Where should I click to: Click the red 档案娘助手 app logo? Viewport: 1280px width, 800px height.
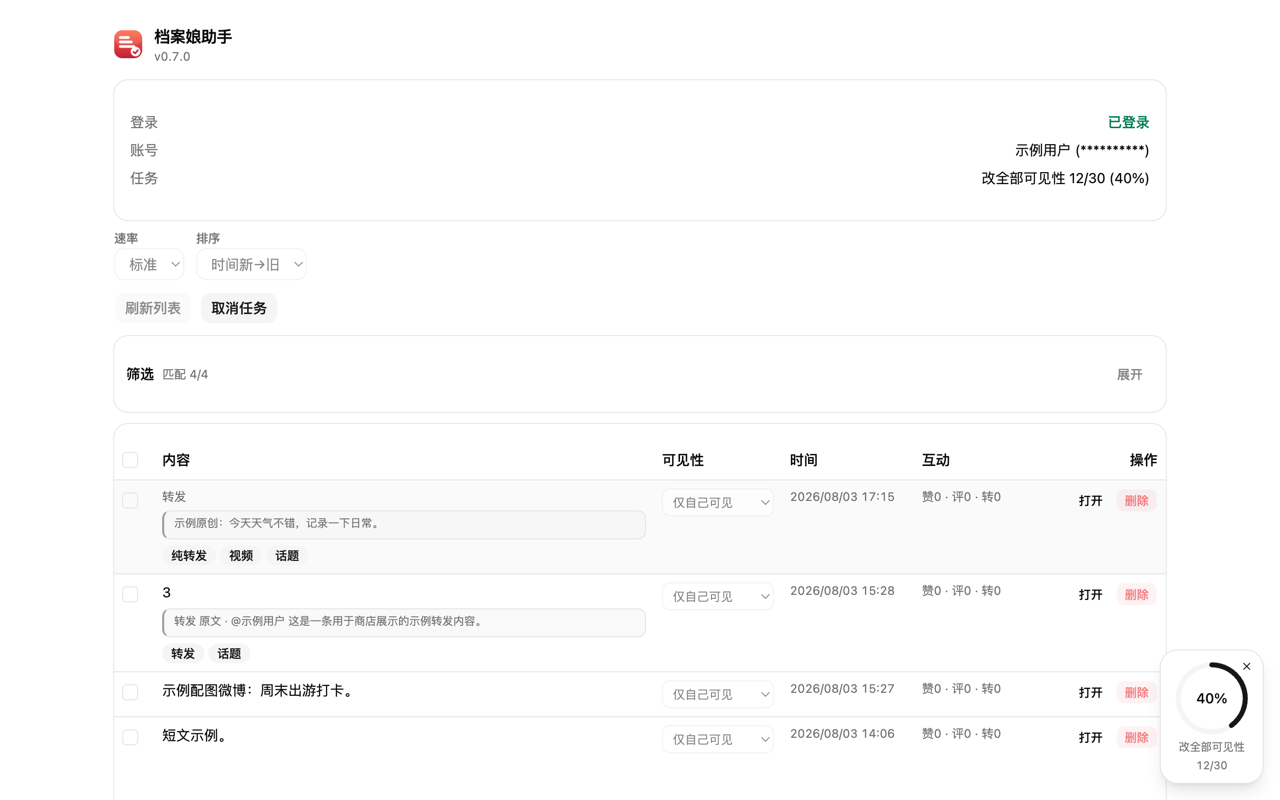click(128, 44)
